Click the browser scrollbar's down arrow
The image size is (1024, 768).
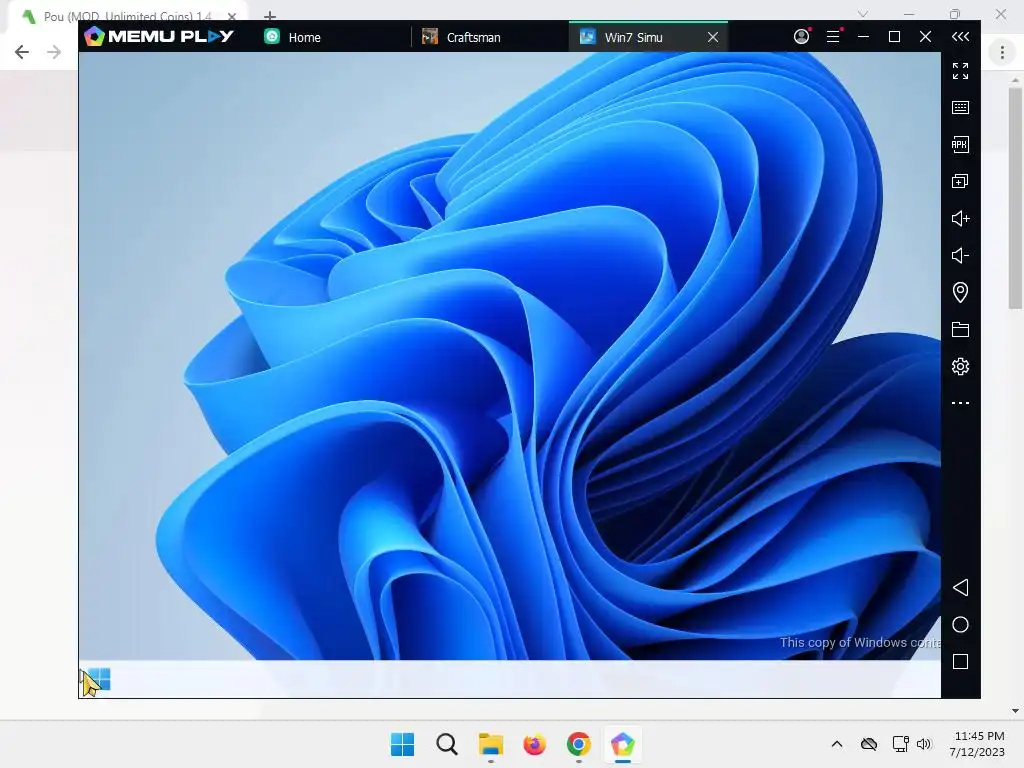coord(1015,711)
